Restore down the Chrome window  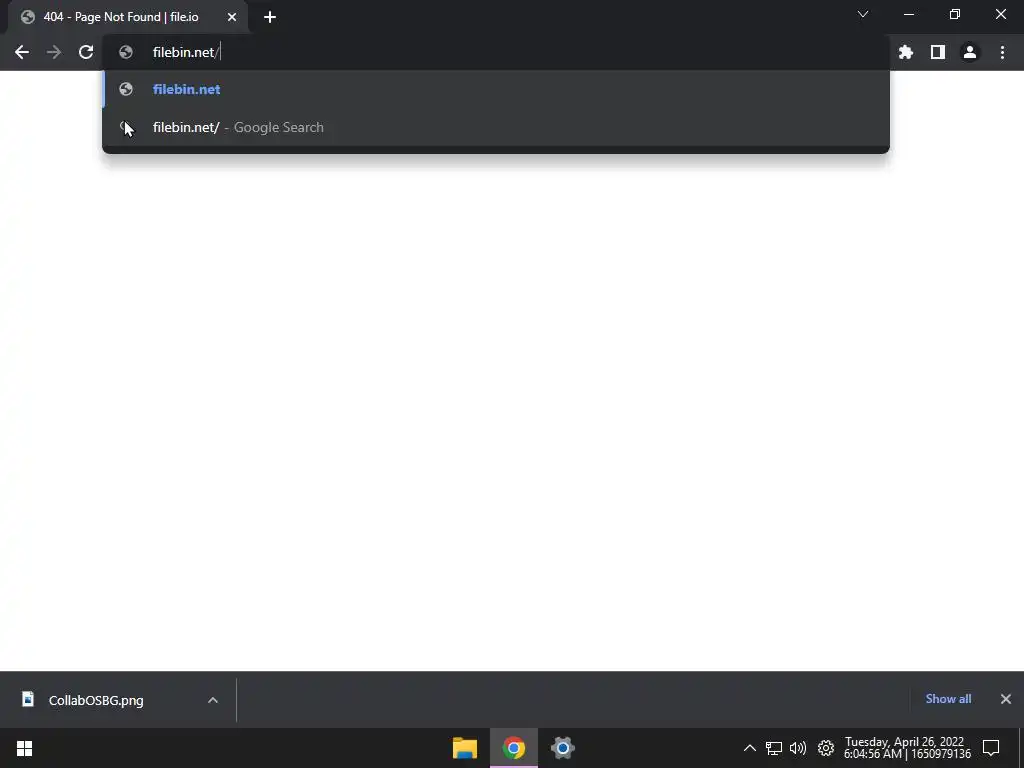[x=955, y=14]
